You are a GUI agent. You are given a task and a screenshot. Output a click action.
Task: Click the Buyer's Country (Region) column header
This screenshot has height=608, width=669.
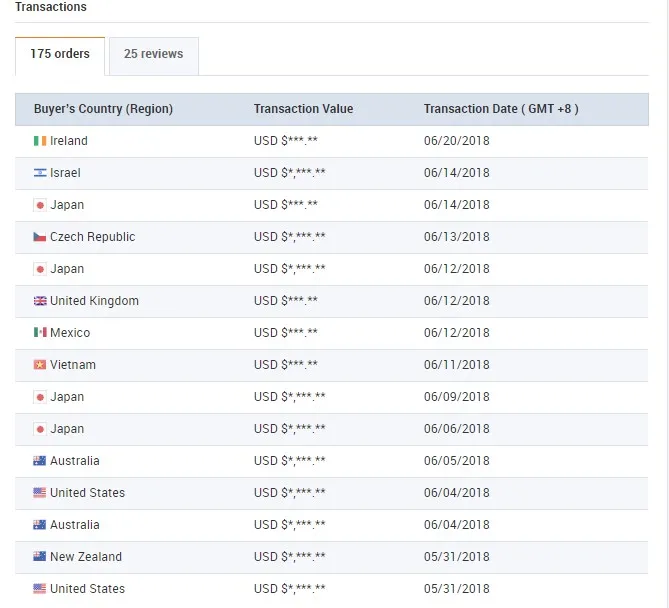[103, 109]
